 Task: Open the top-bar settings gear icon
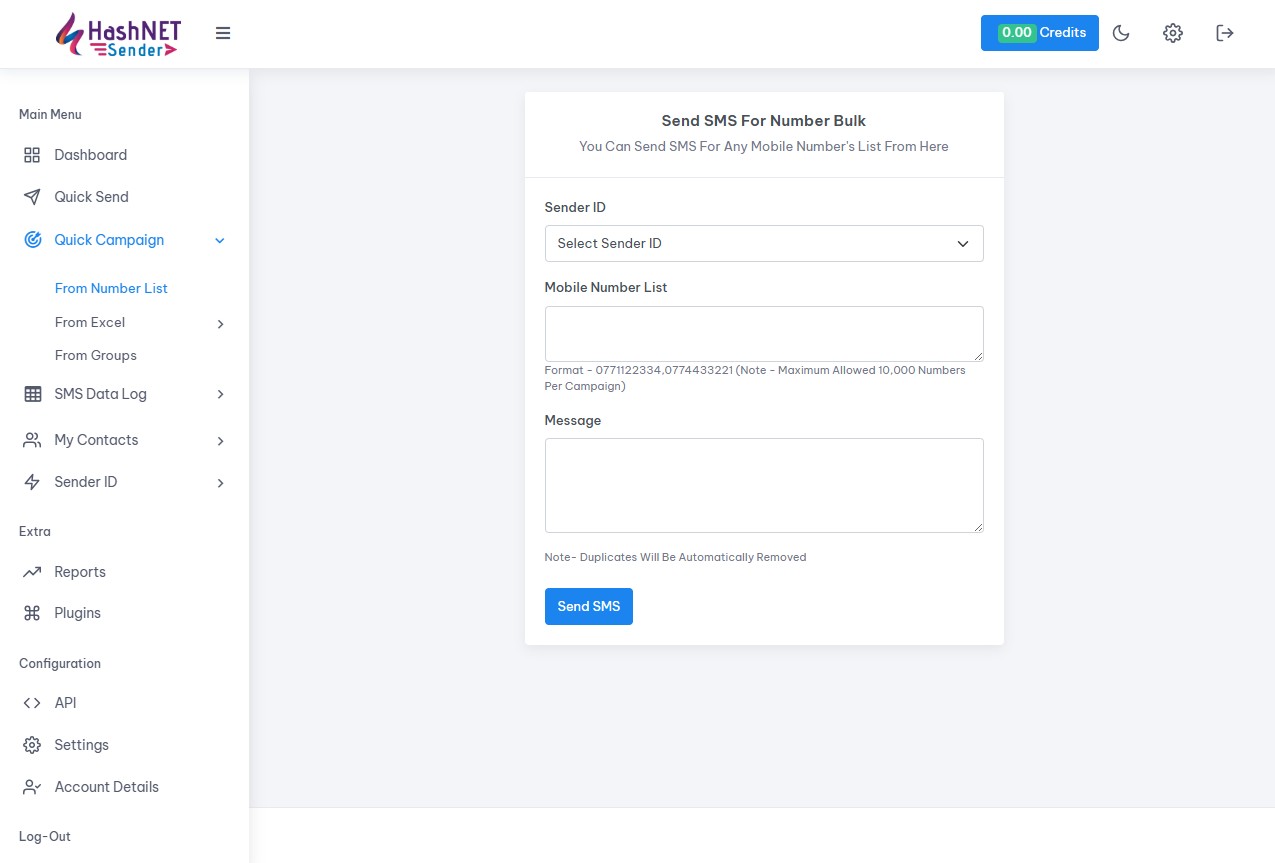click(1172, 33)
